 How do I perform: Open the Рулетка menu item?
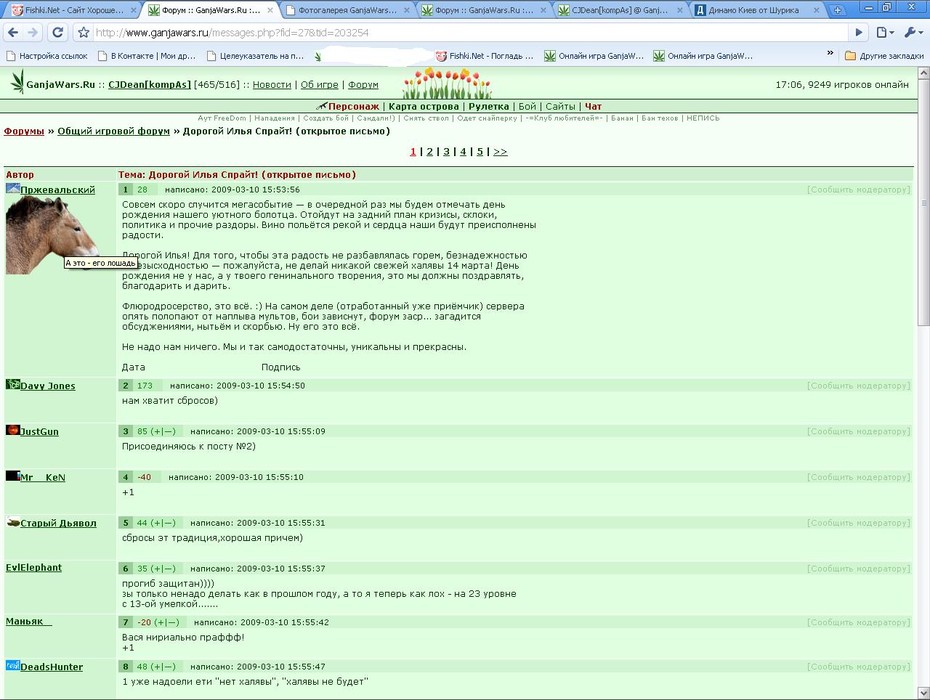(489, 106)
